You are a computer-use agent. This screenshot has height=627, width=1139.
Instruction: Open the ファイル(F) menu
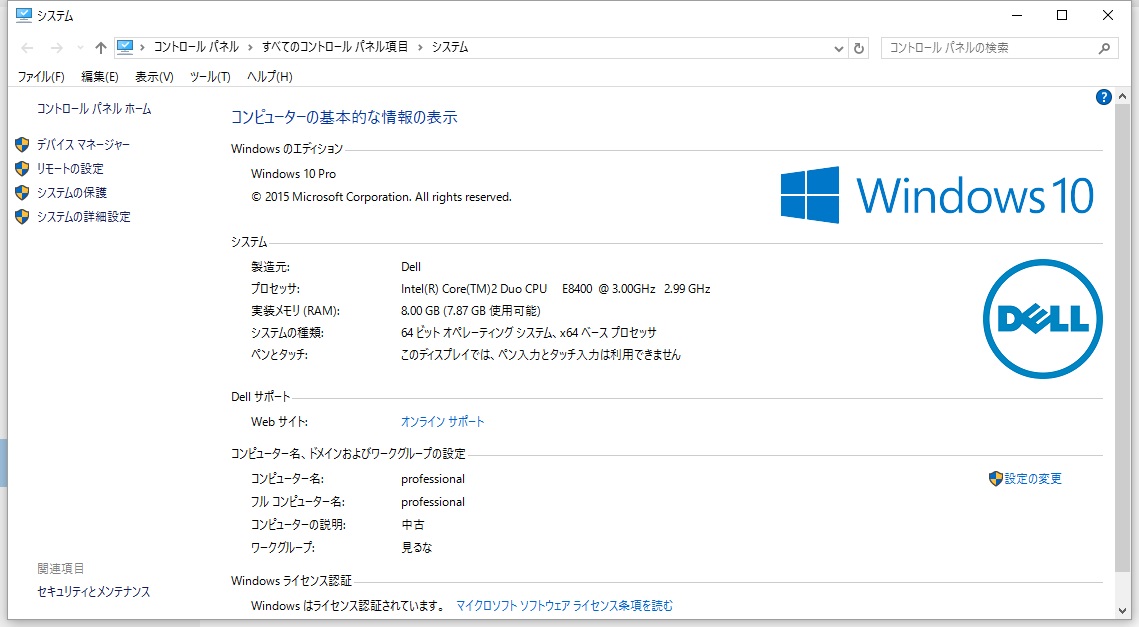pos(41,76)
